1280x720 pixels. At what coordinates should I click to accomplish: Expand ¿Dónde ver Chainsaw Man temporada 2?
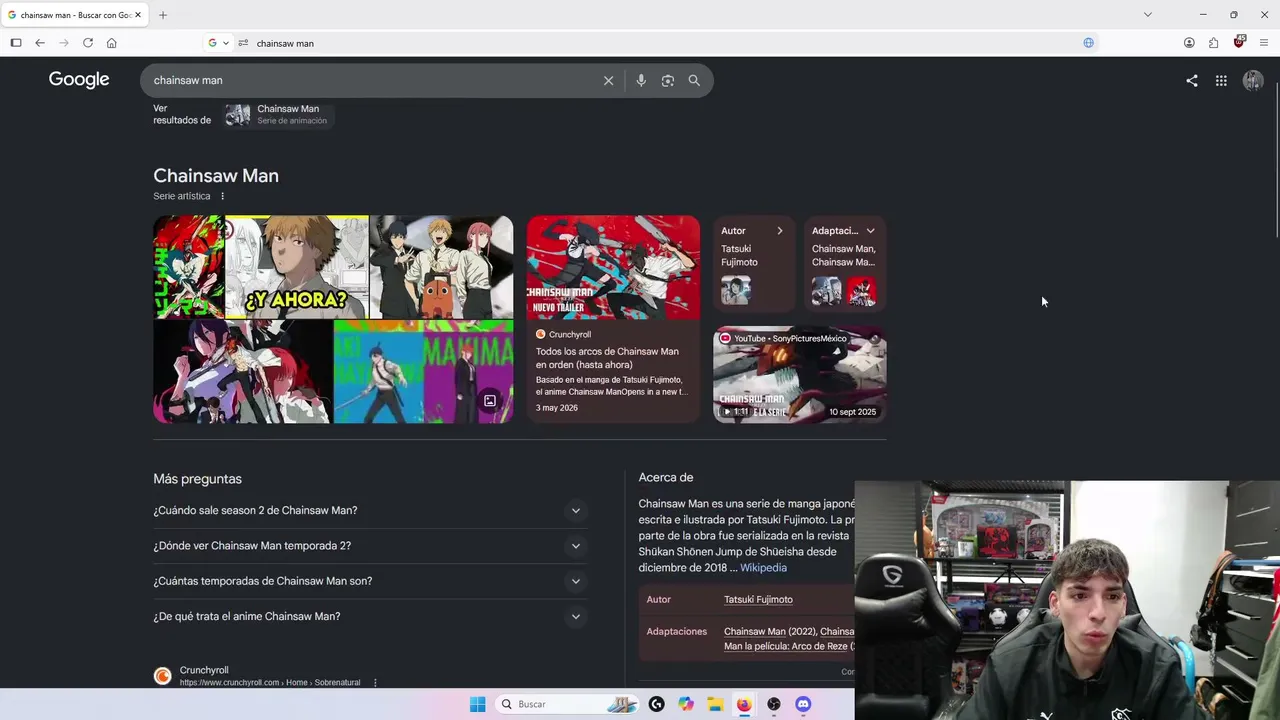(369, 546)
